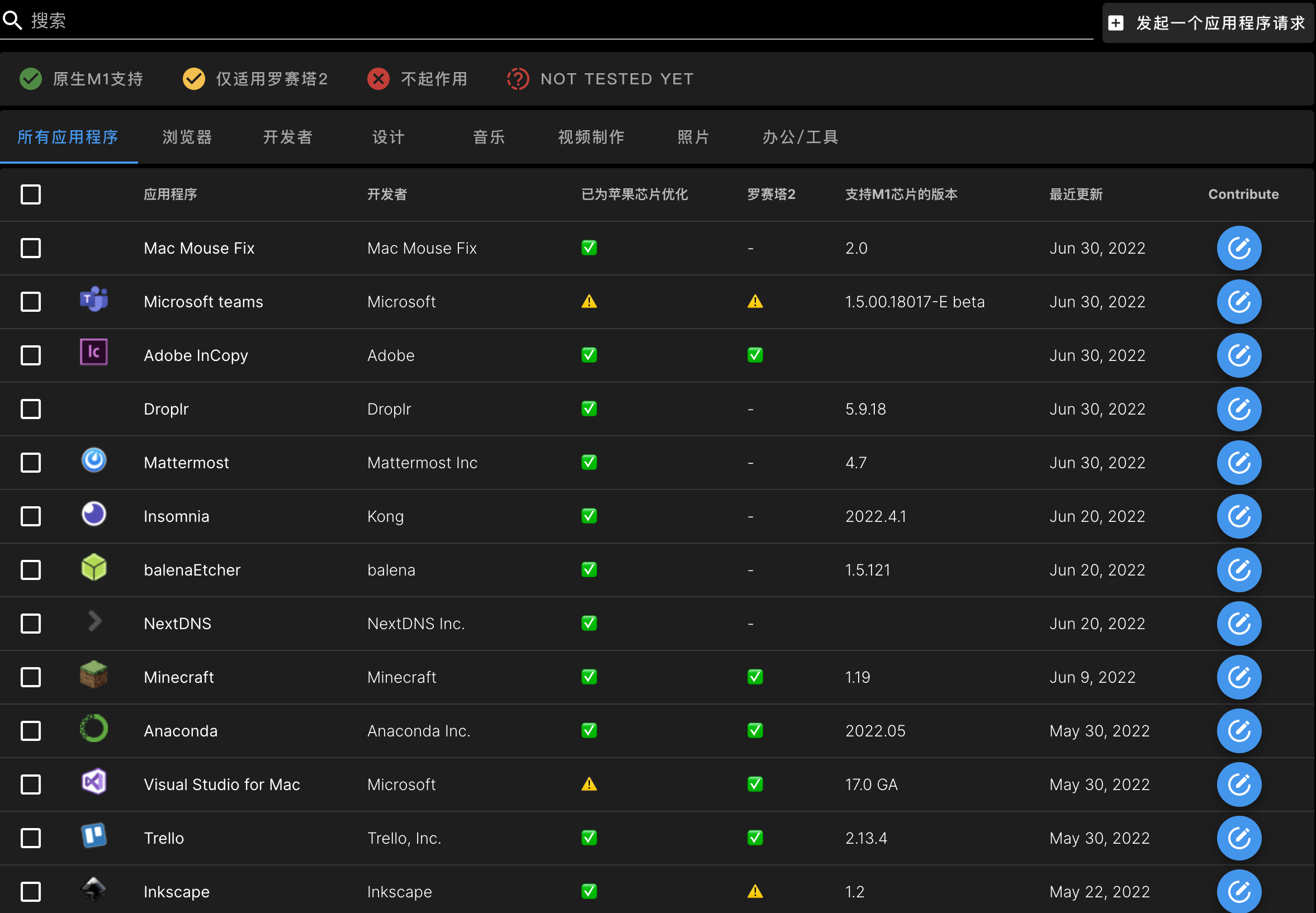This screenshot has width=1316, height=913.
Task: Click the Mac Mouse Fix app name
Action: [199, 248]
